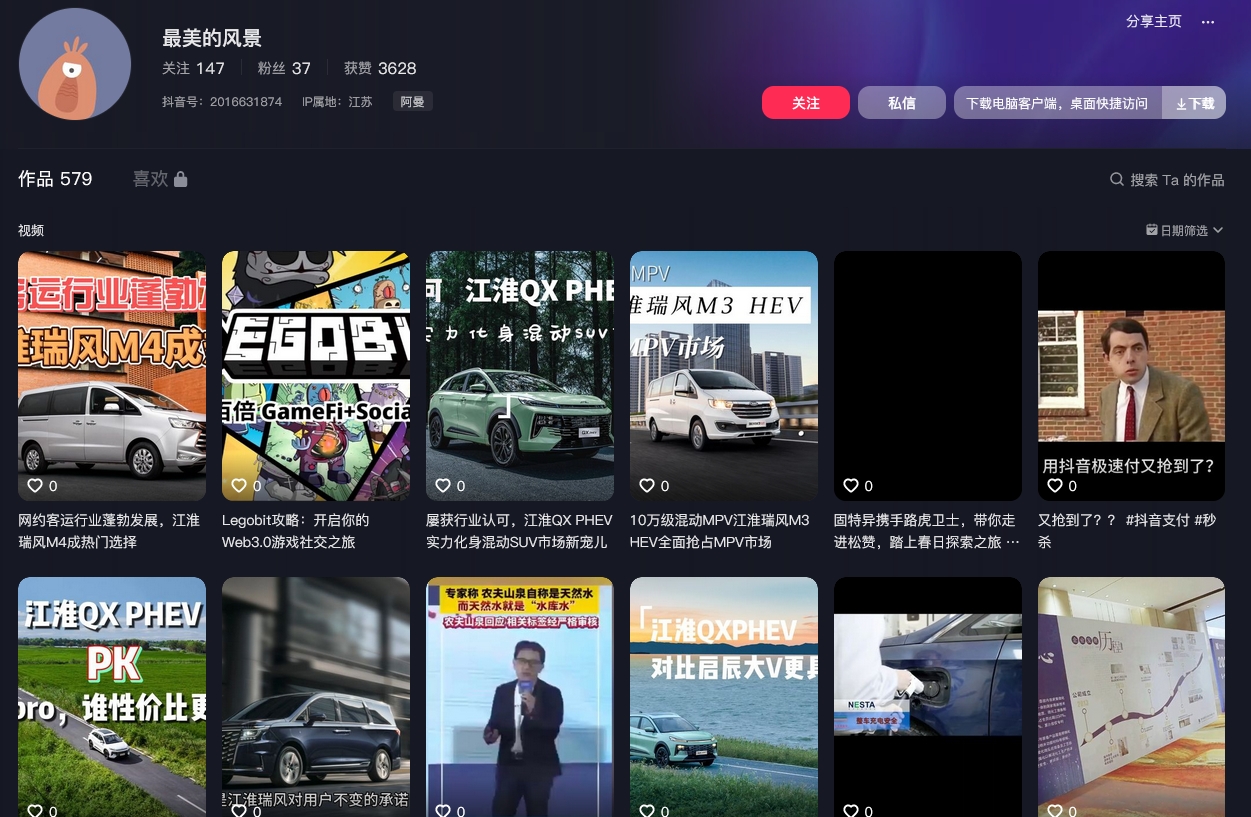Open the 瑞风M3 HEV white van thumbnail

click(x=724, y=376)
